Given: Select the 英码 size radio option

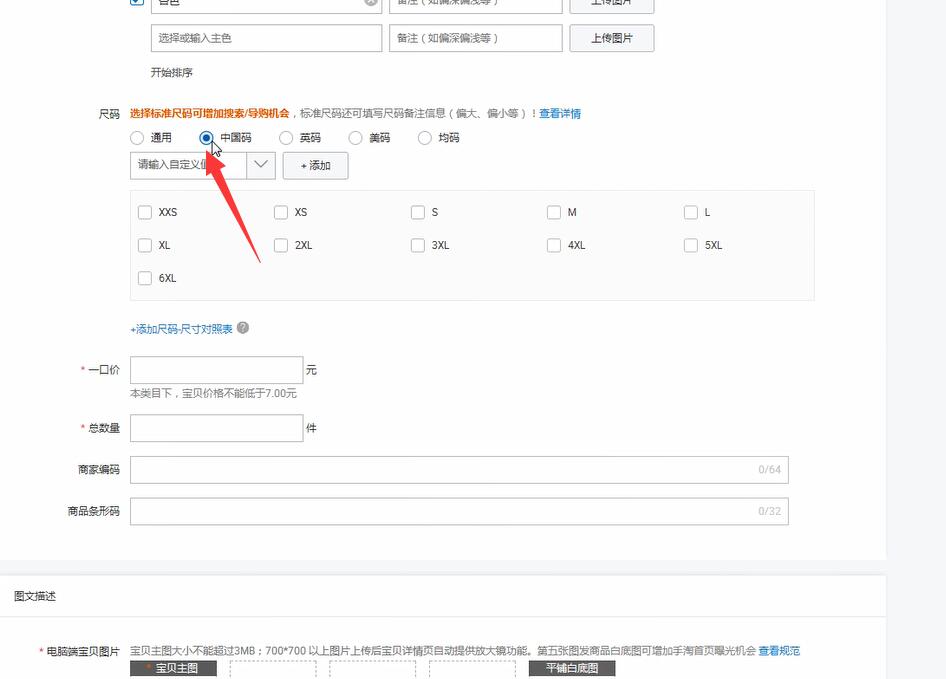Looking at the screenshot, I should click(x=286, y=138).
